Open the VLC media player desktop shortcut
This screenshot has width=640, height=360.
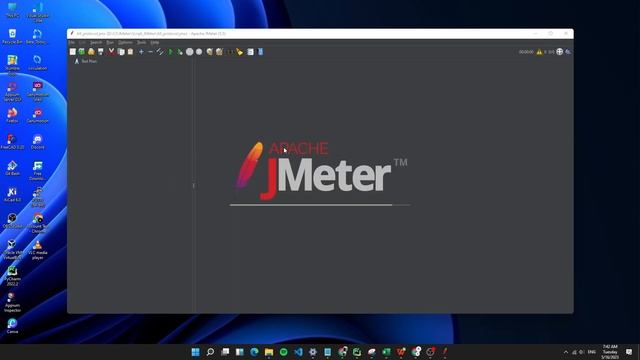pyautogui.click(x=38, y=249)
